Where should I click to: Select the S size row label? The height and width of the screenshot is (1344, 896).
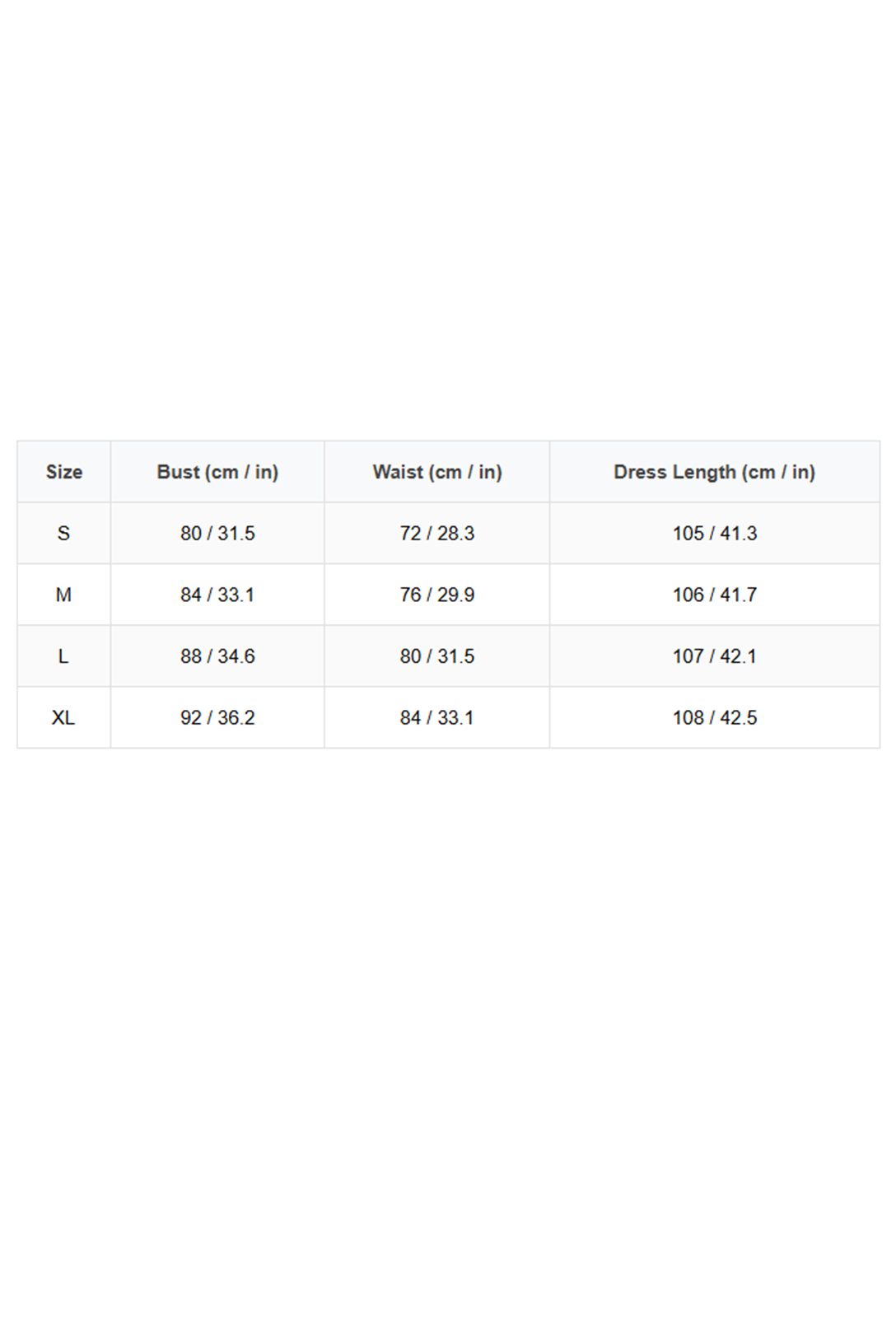pyautogui.click(x=64, y=534)
